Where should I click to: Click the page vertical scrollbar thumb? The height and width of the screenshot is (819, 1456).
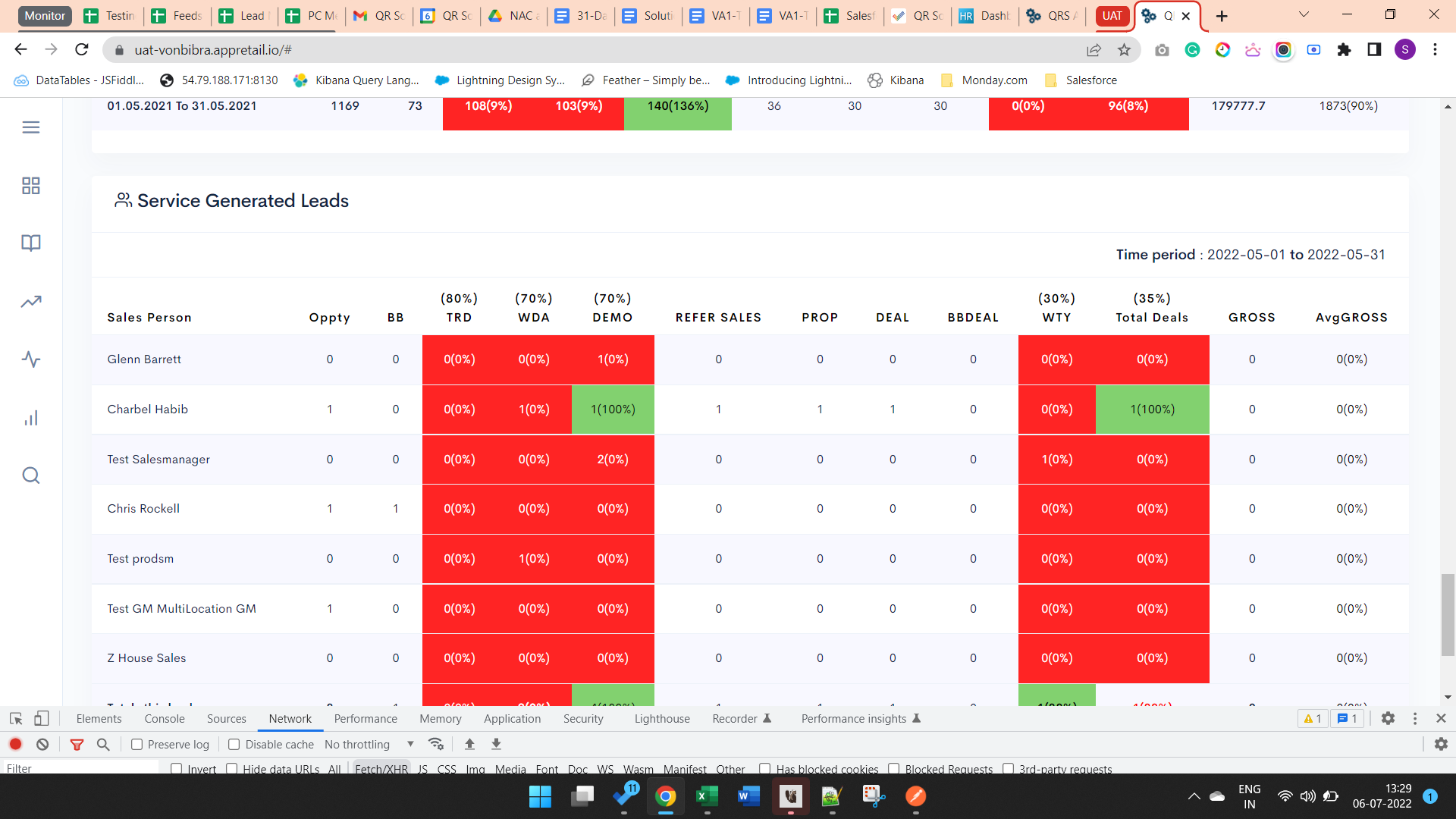tap(1448, 614)
